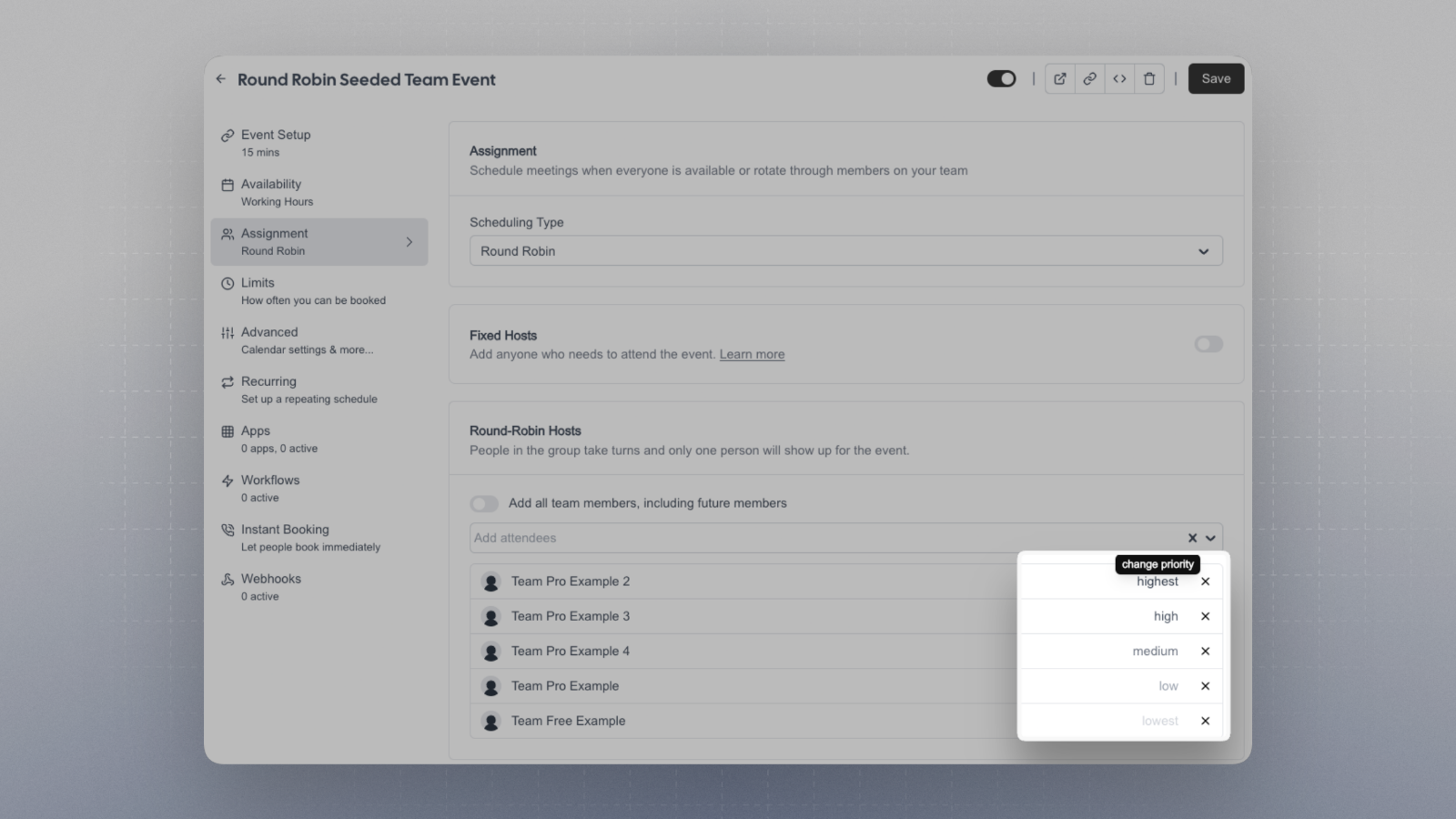Click the chevron on the Assignment item
The width and height of the screenshot is (1456, 819).
(409, 242)
